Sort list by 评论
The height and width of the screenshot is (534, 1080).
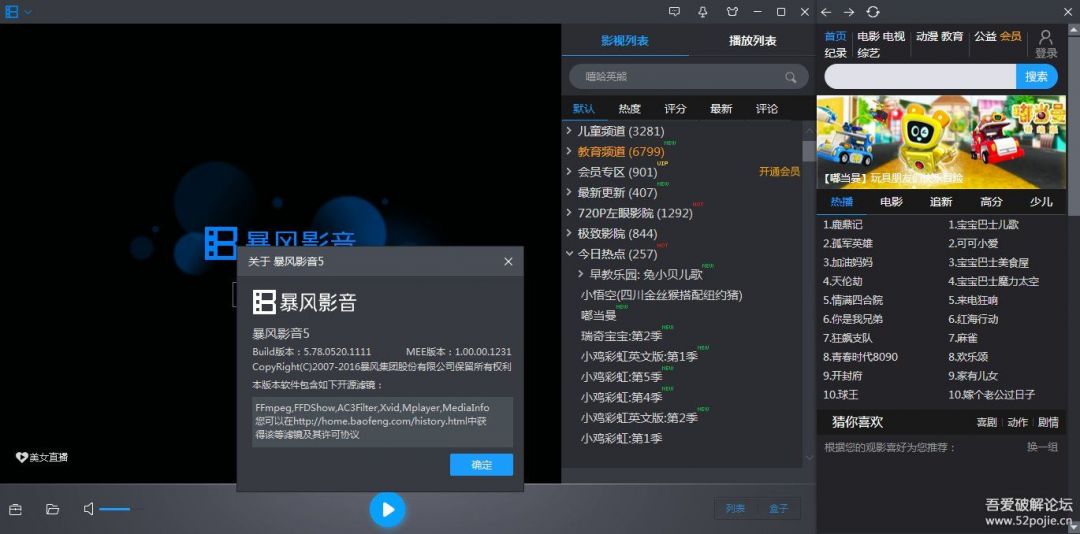tap(767, 109)
